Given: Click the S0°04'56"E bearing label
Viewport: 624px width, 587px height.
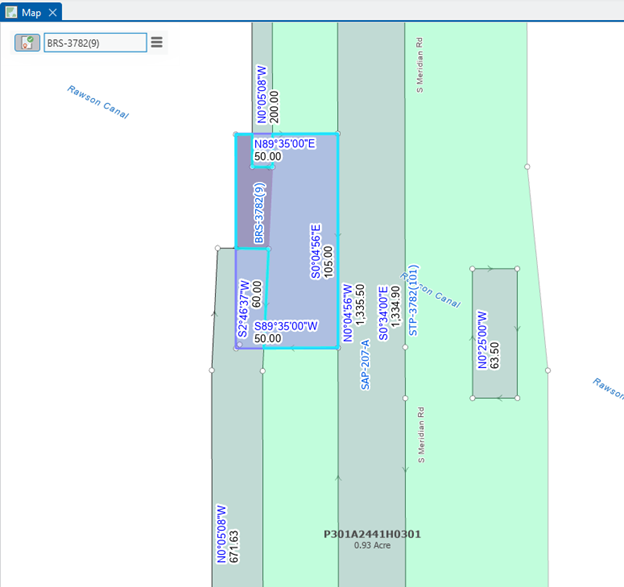Looking at the screenshot, I should tap(316, 251).
